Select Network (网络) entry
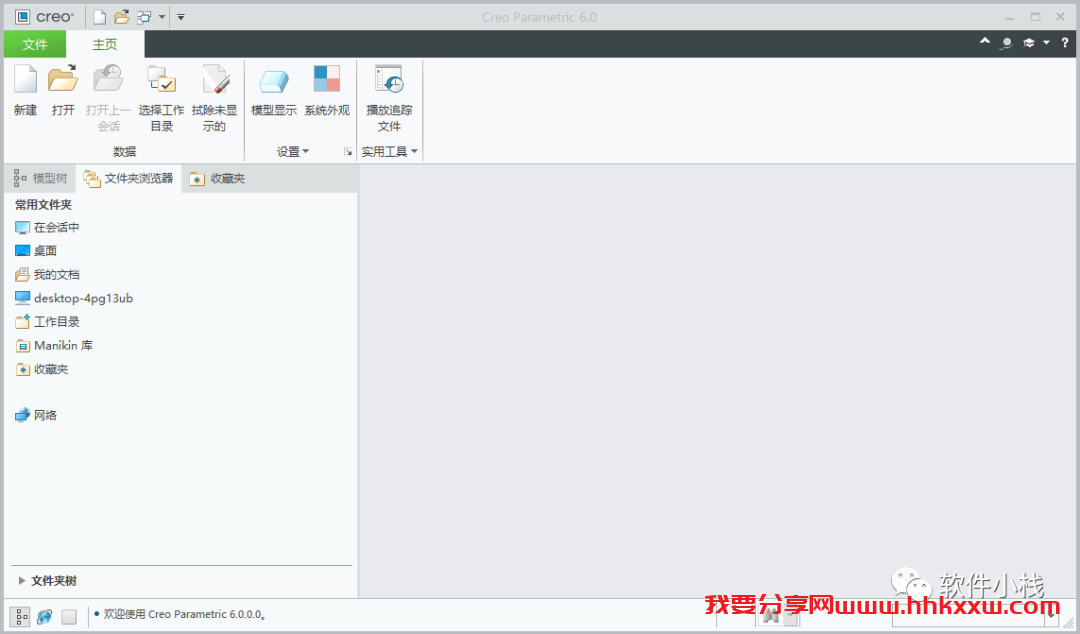The height and width of the screenshot is (634, 1080). tap(36, 415)
